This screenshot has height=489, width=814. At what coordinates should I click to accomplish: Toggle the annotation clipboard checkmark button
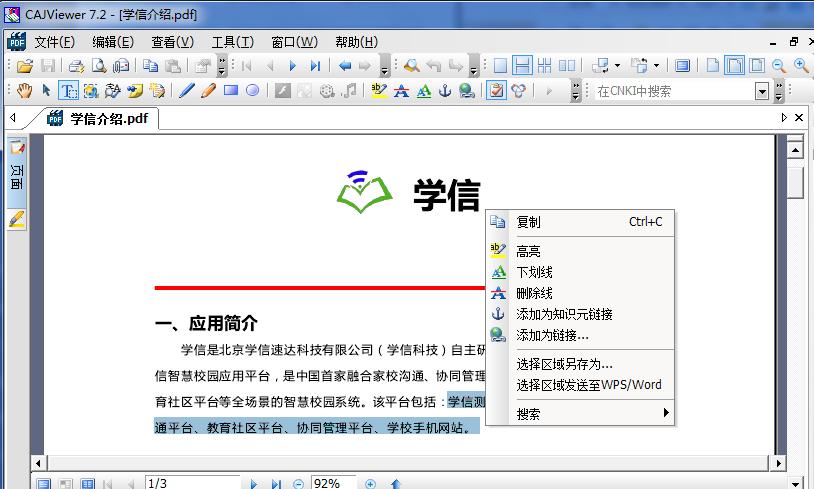point(496,91)
